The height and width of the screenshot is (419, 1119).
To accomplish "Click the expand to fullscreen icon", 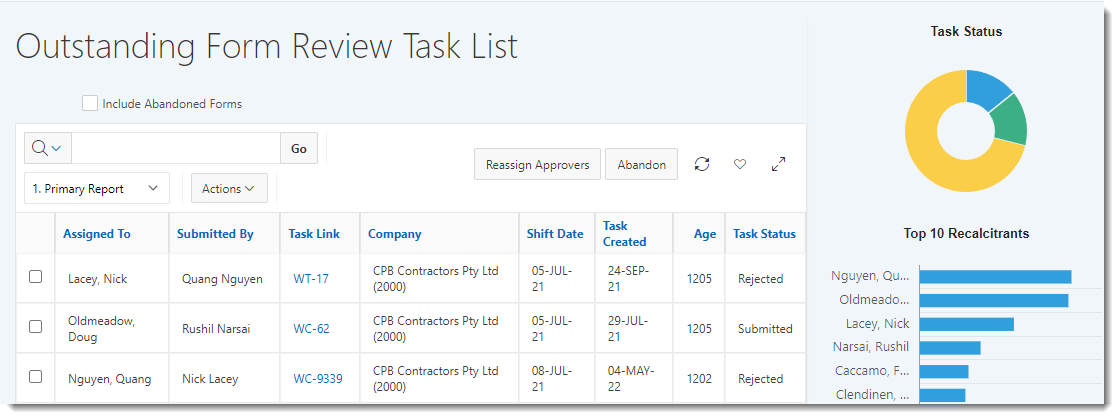I will [778, 164].
